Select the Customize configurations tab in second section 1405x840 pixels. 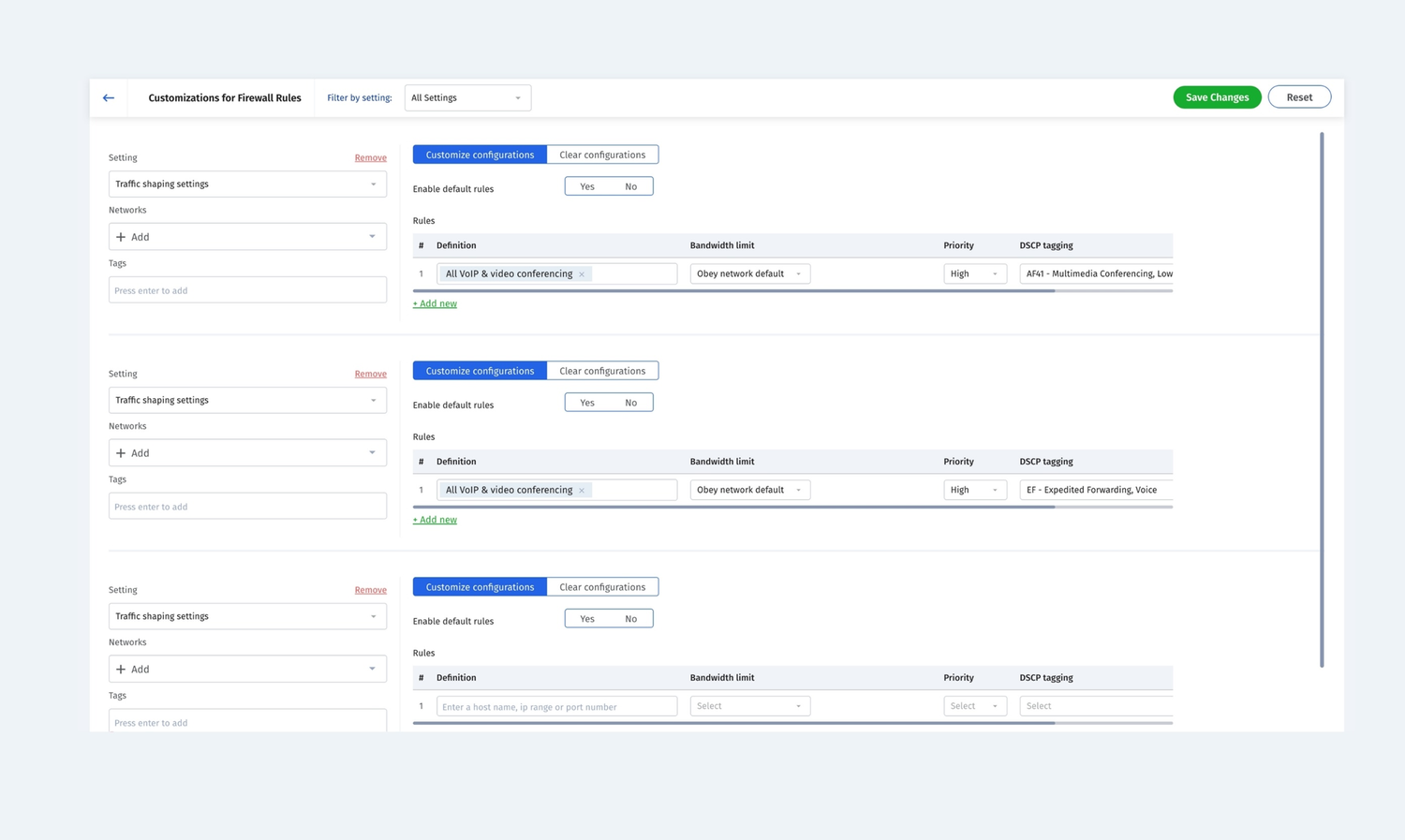[479, 370]
